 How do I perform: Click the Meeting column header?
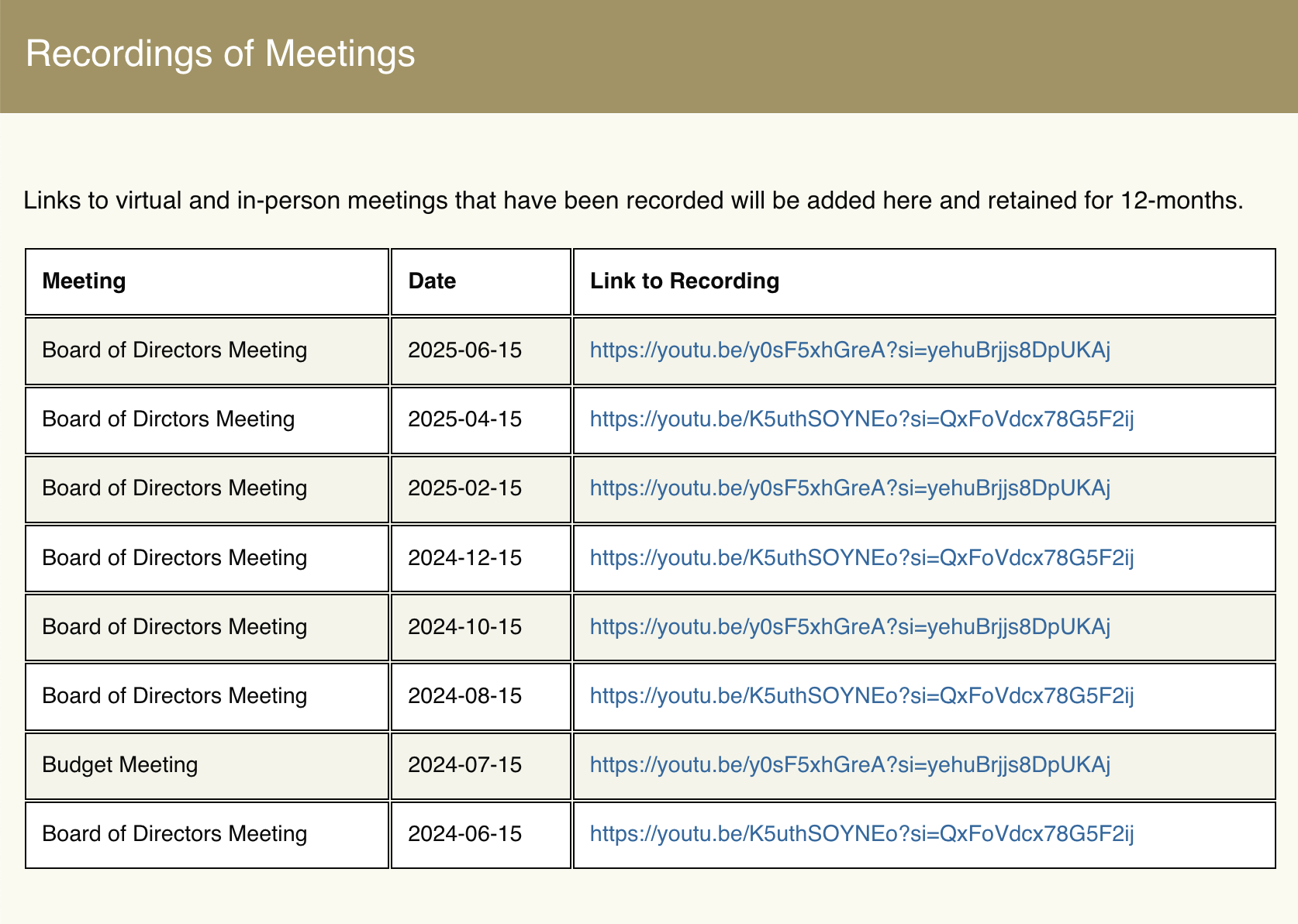pyautogui.click(x=84, y=281)
